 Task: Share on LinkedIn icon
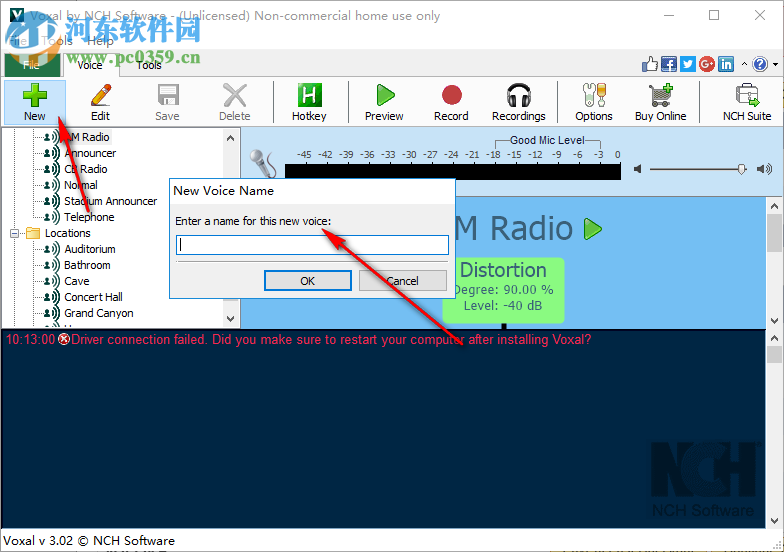click(726, 64)
